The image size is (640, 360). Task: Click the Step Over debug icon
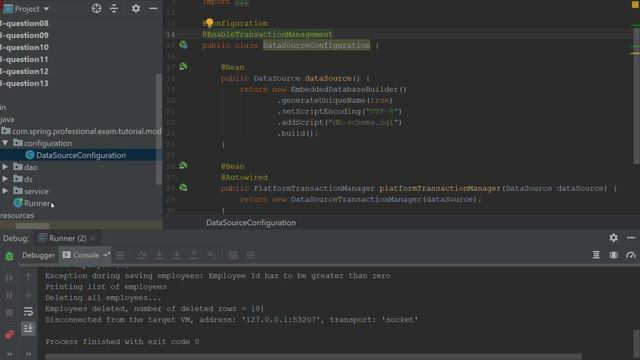(142, 255)
